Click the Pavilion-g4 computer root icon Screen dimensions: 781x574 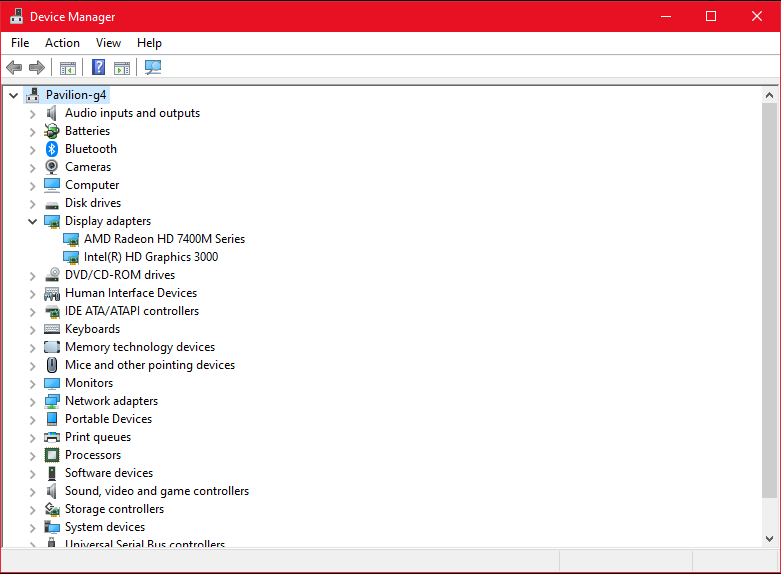33,95
